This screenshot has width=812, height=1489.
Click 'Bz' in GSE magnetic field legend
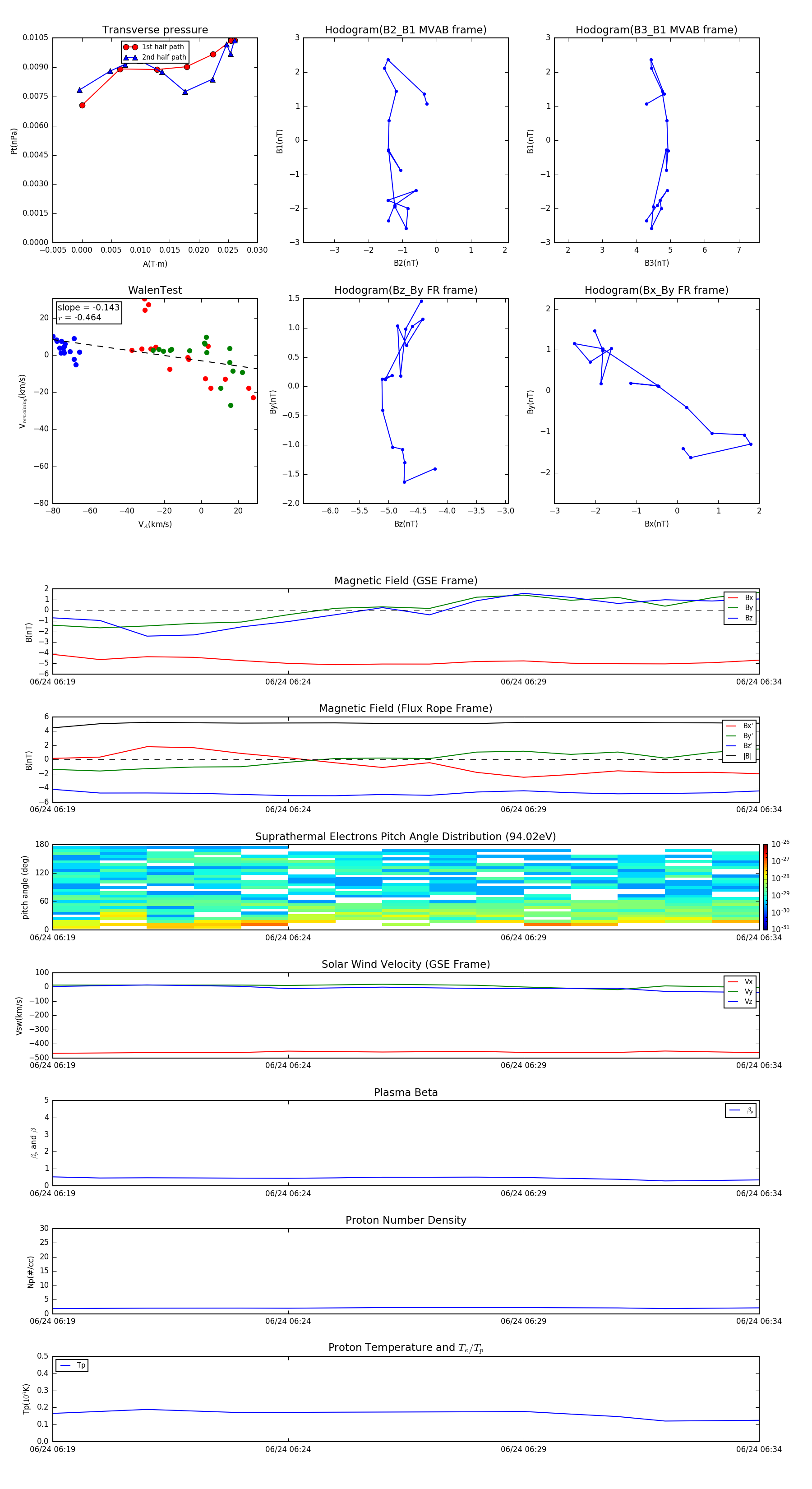[x=748, y=618]
